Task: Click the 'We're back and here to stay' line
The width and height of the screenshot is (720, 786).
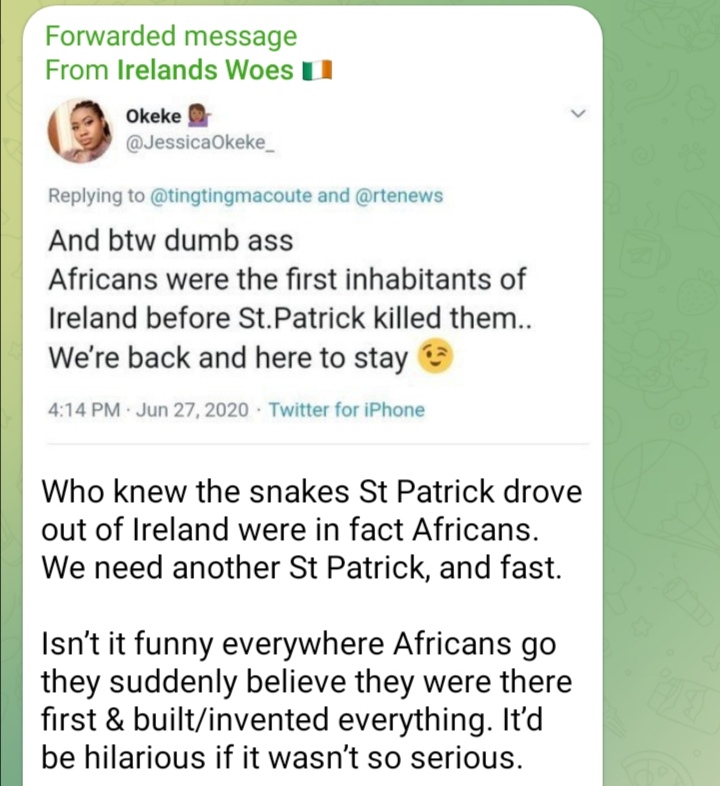Action: 228,359
